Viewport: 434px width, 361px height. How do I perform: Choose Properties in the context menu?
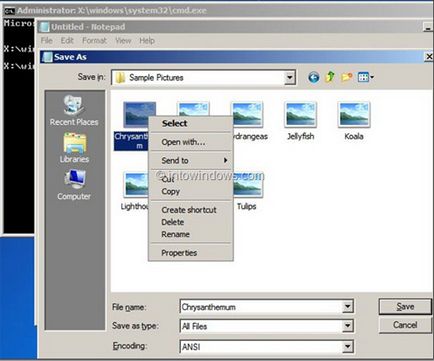190,253
